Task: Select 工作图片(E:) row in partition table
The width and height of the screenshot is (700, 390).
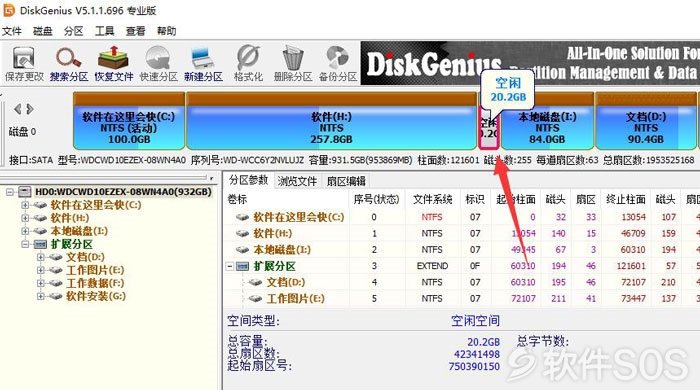Action: (462, 299)
